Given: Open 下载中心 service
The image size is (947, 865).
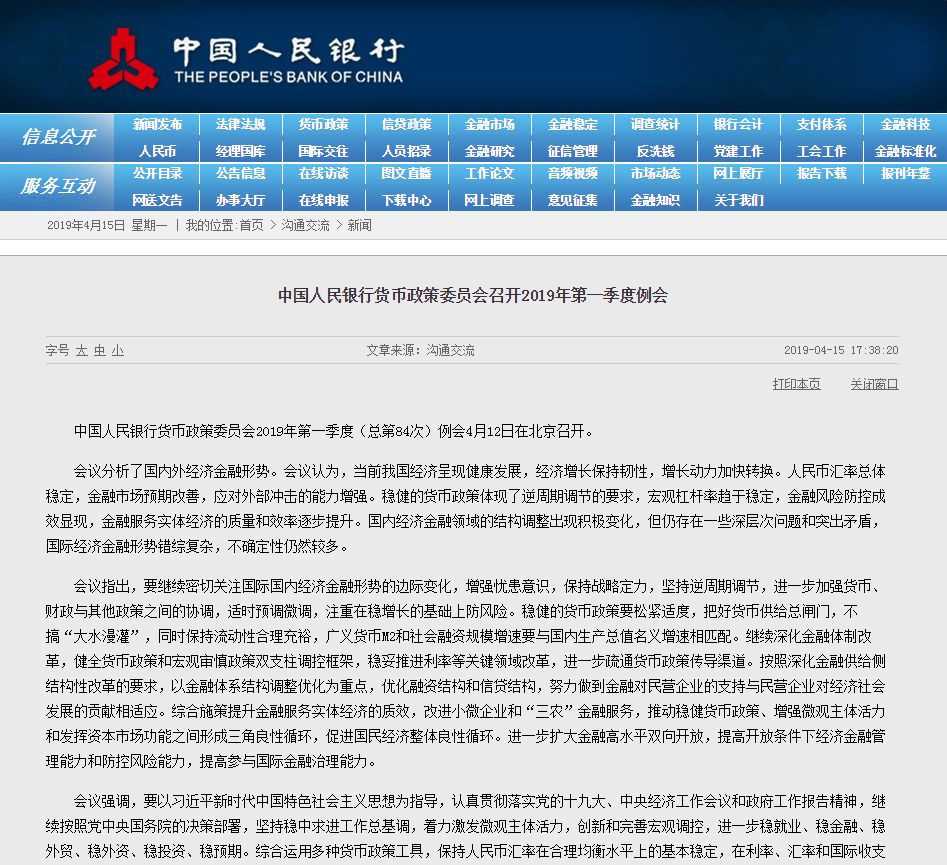Looking at the screenshot, I should click(x=406, y=200).
